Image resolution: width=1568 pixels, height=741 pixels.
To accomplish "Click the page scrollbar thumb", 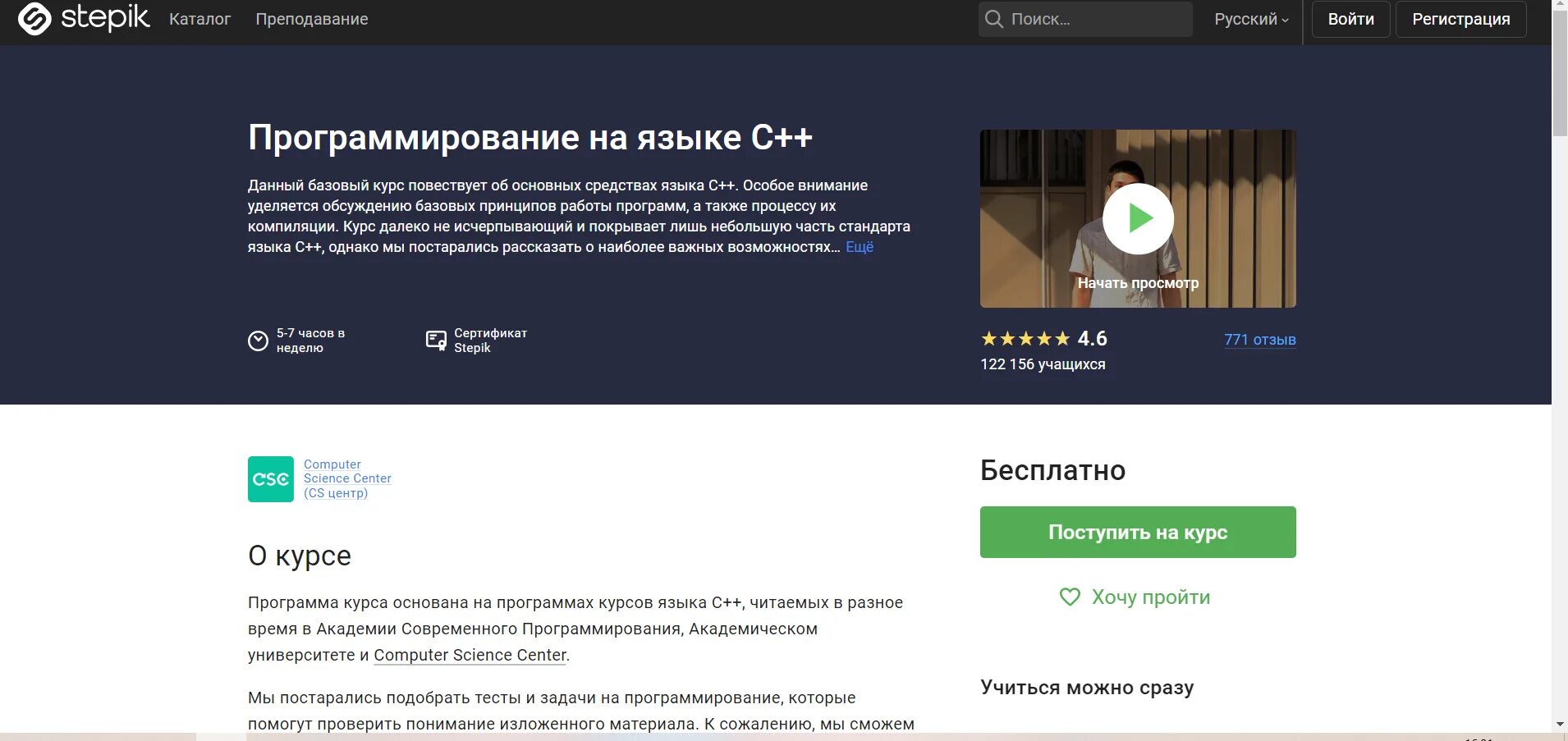I will coord(1560,74).
